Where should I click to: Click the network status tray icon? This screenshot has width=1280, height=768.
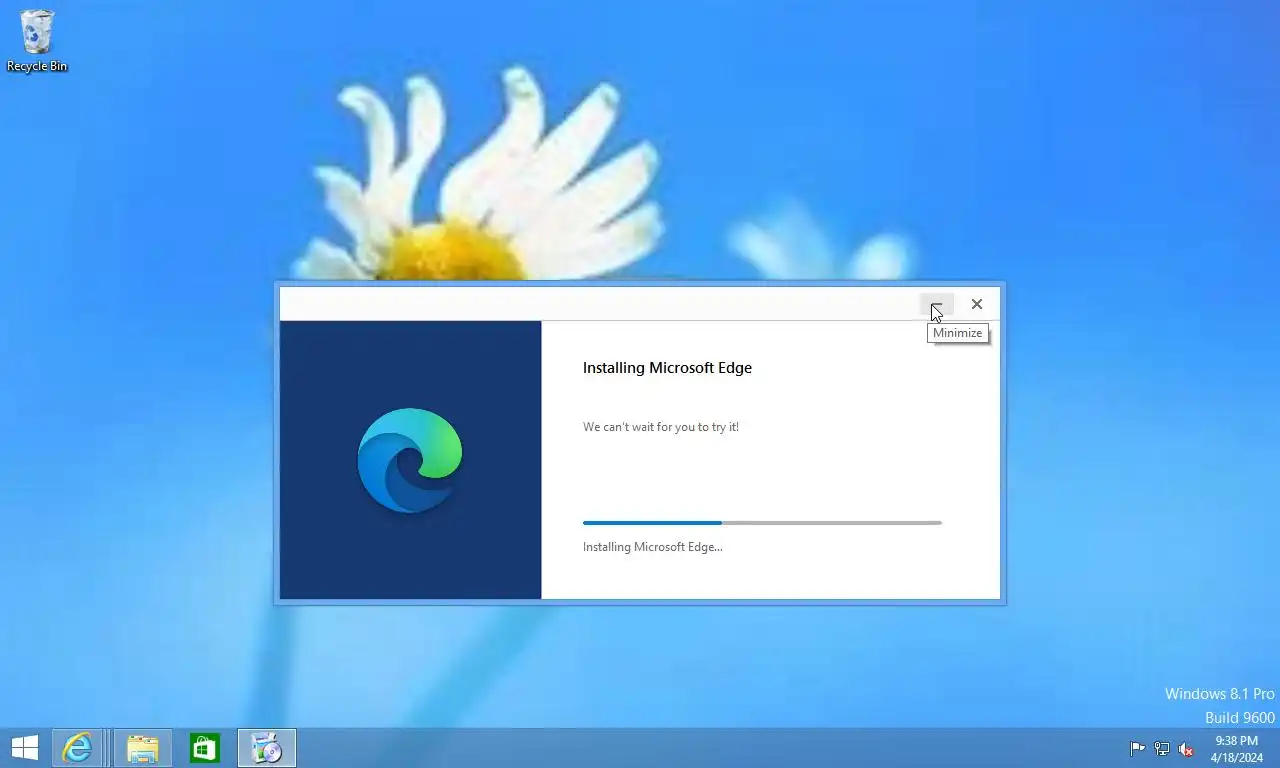pos(1162,748)
